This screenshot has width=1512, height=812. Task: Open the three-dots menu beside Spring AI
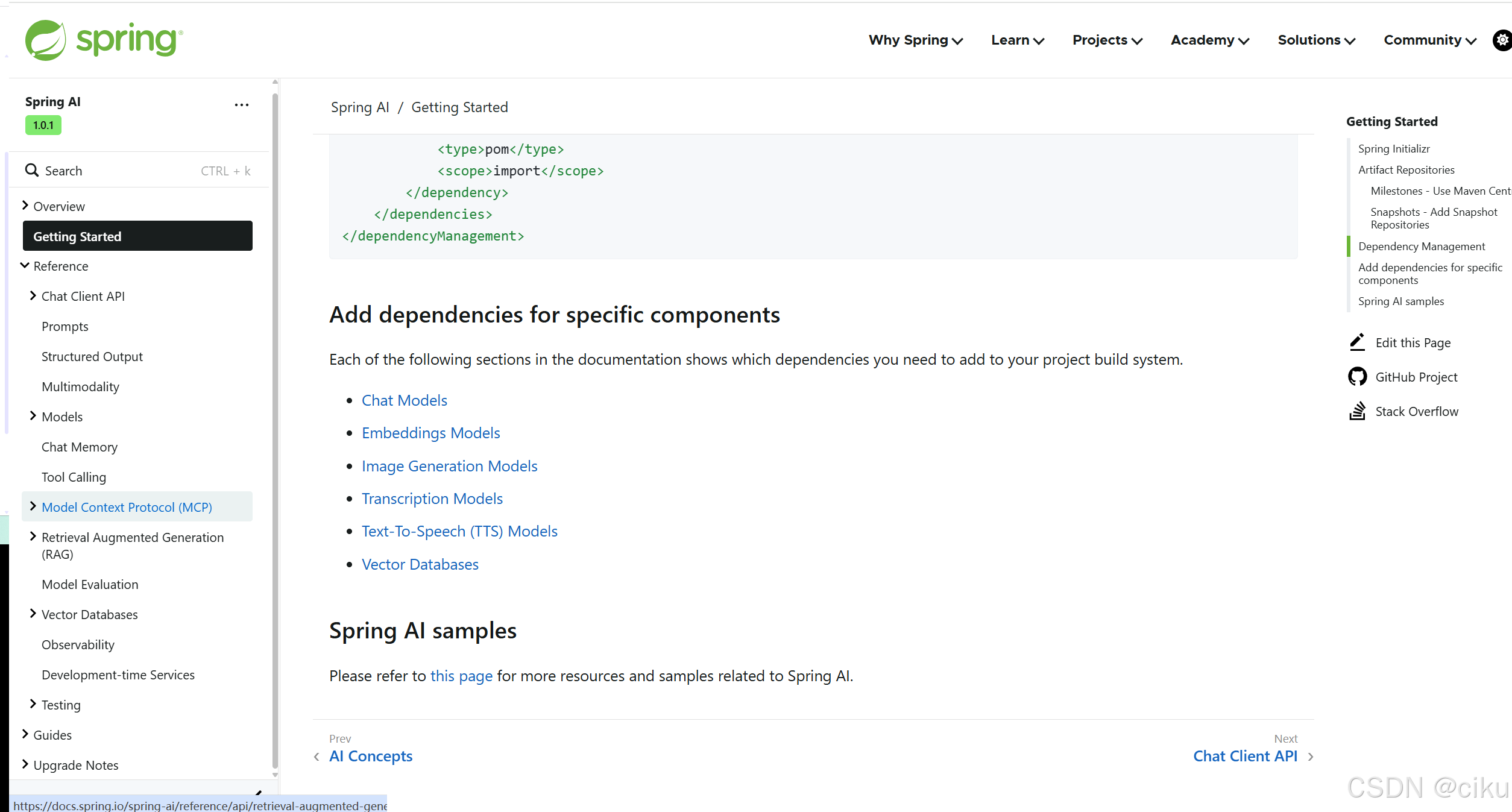(242, 105)
